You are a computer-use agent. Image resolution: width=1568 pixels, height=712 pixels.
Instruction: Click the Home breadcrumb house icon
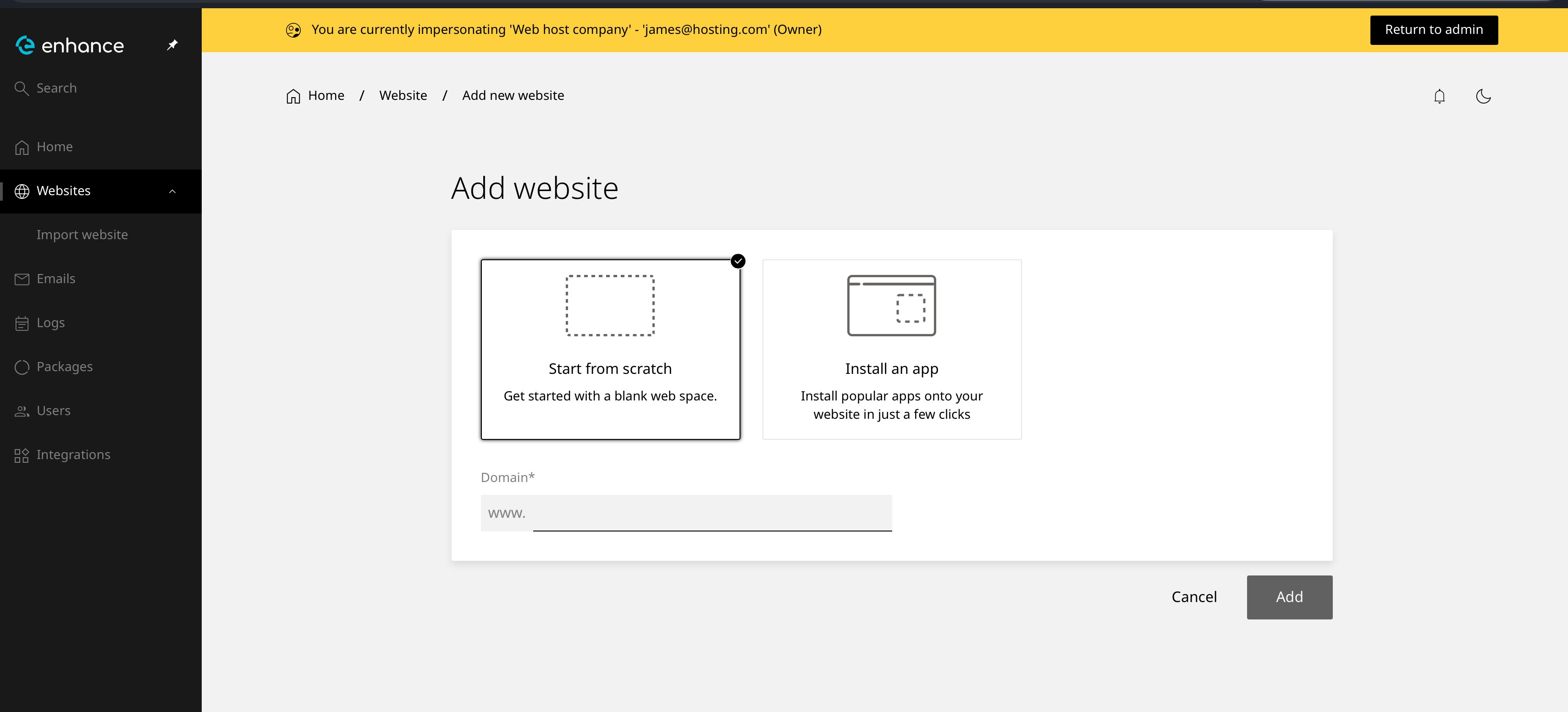[293, 96]
